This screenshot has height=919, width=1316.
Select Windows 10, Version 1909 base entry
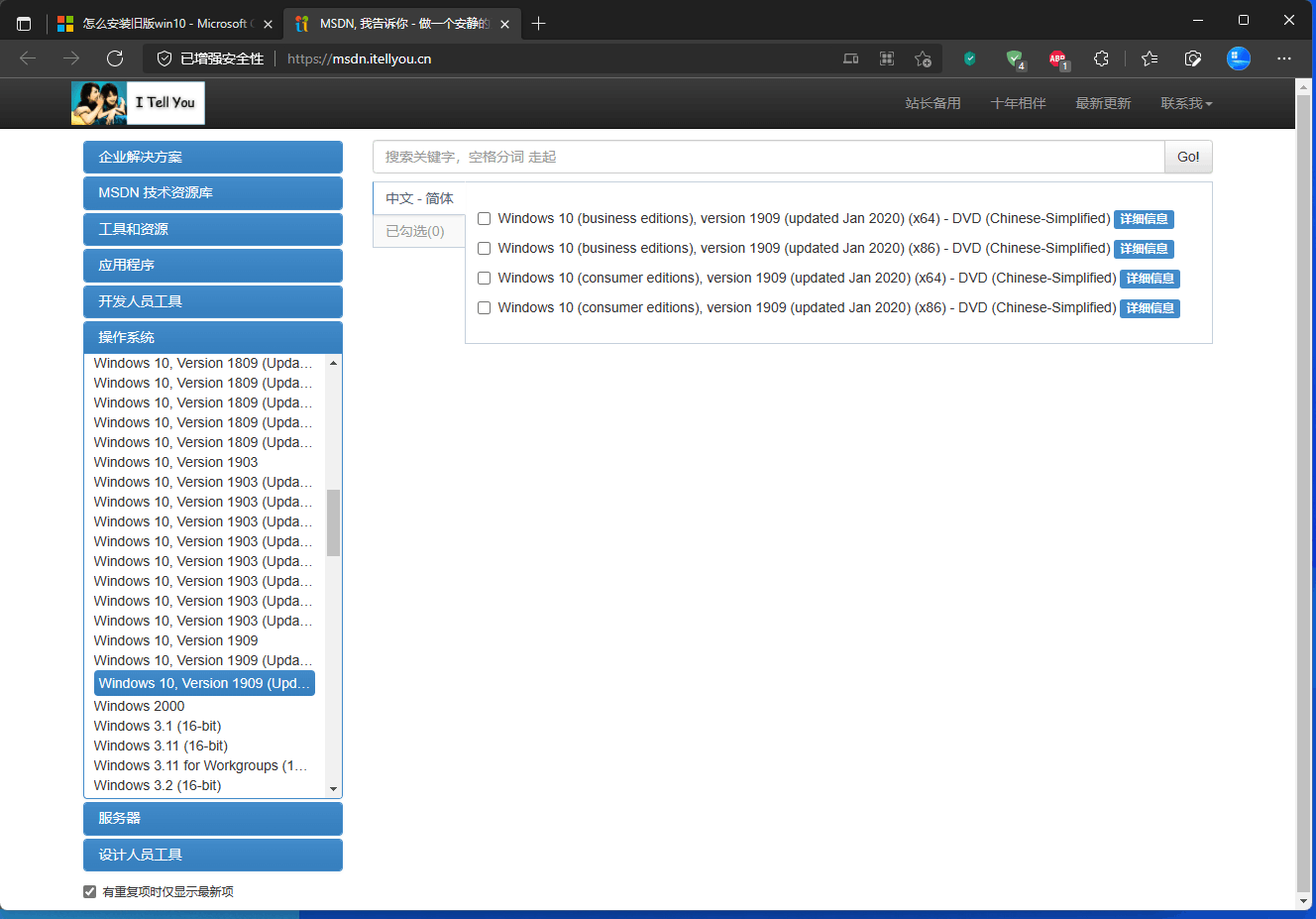pyautogui.click(x=175, y=640)
